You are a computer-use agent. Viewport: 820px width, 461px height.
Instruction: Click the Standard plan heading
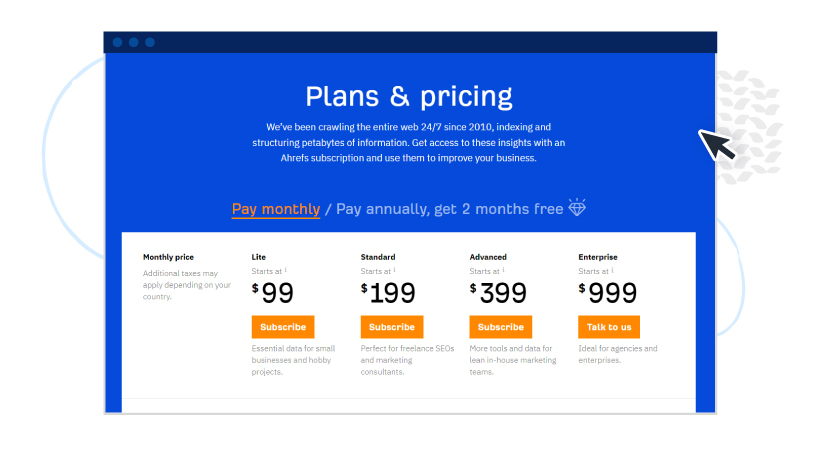[x=378, y=257]
